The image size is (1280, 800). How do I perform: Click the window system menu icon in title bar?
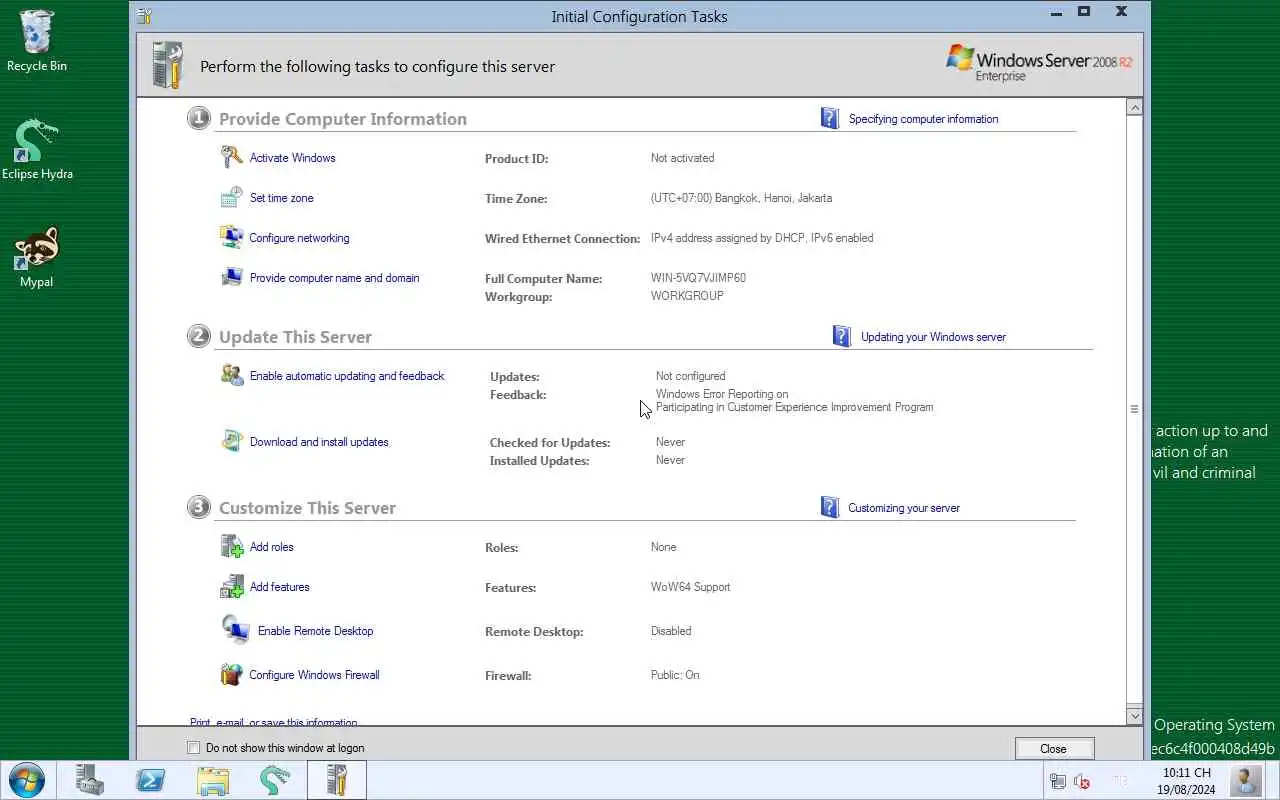coord(144,16)
